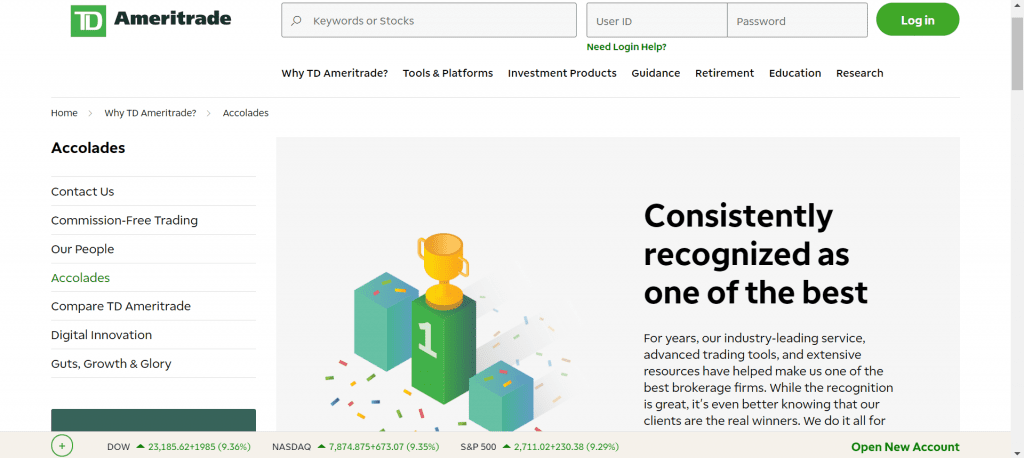1024x458 pixels.
Task: Open the Need Login Help link
Action: 626,47
